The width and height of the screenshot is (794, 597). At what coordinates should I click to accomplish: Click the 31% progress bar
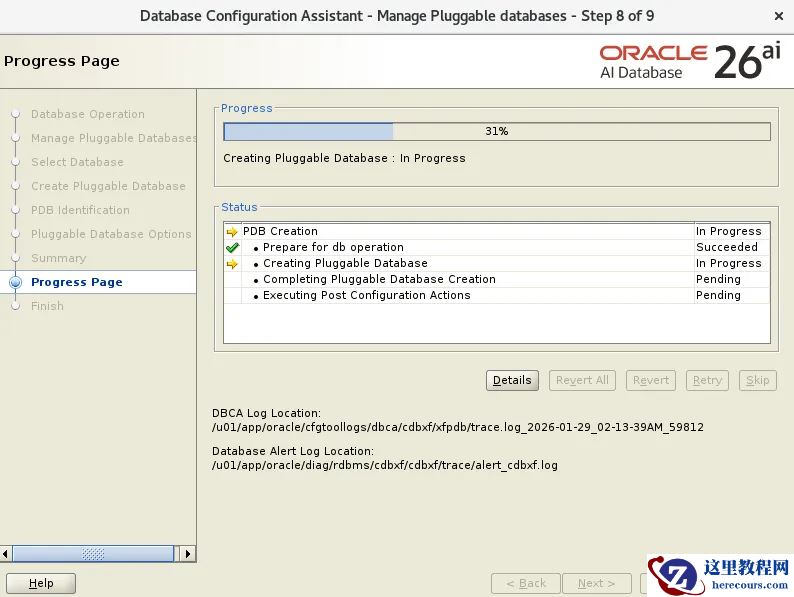[x=497, y=131]
